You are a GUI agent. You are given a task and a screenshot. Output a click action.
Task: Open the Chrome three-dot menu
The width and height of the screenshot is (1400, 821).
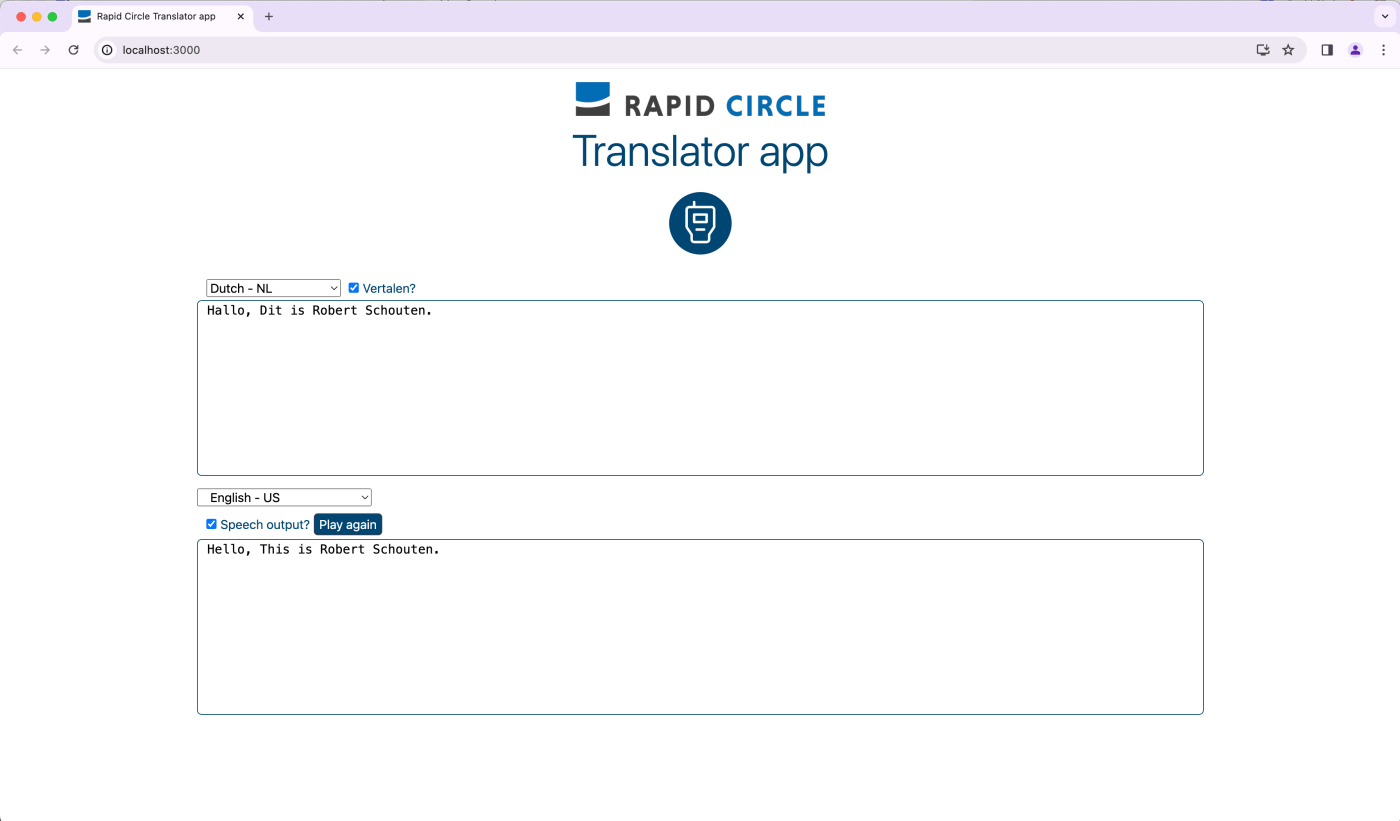point(1383,50)
